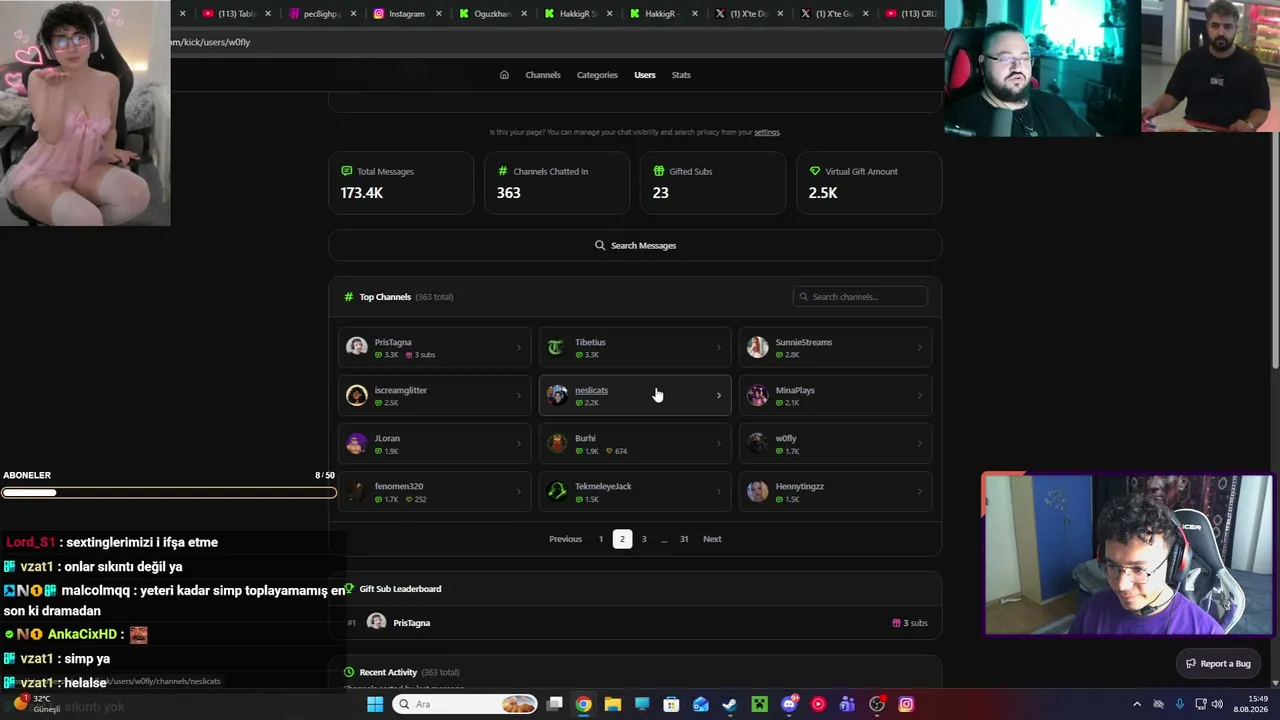Open Microsoft Teams from the taskbar

pyautogui.click(x=848, y=704)
